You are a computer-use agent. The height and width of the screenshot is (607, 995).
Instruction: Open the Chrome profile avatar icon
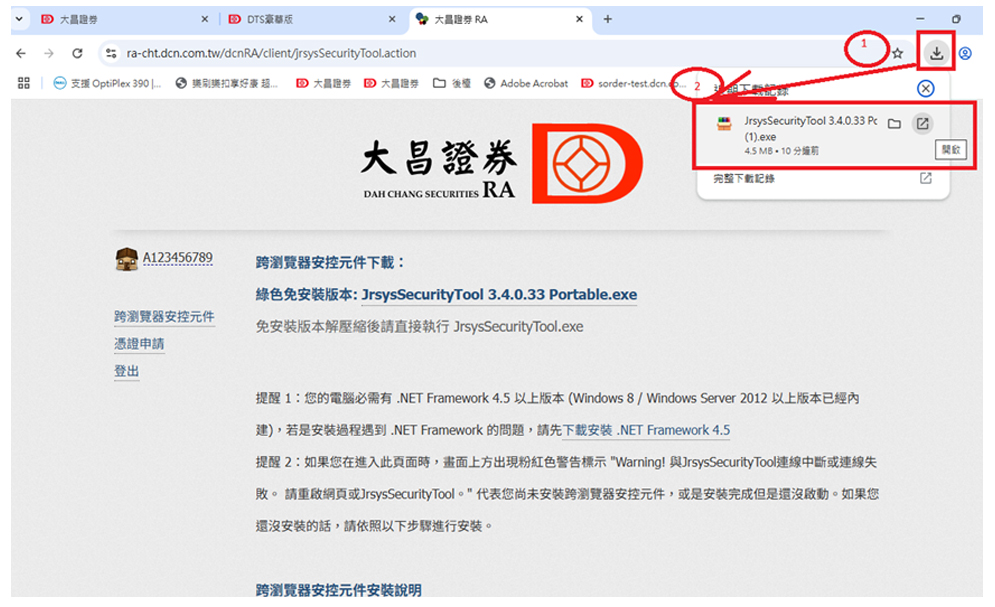pos(965,53)
